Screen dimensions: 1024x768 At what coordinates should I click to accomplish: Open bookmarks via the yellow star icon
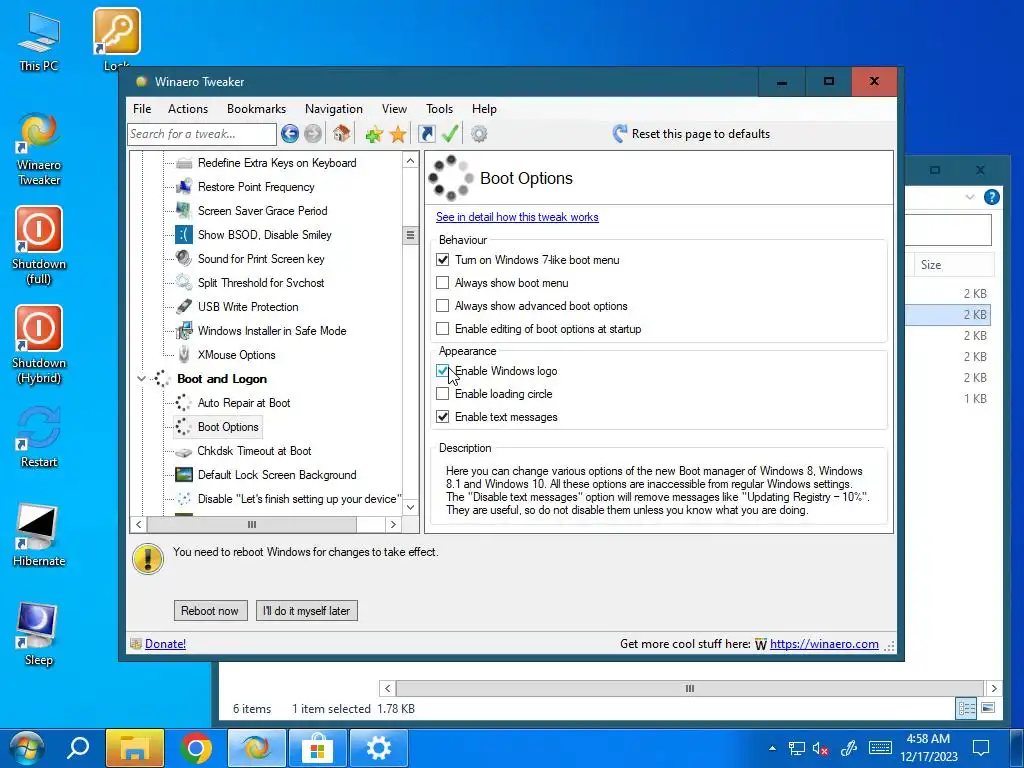pyautogui.click(x=398, y=135)
